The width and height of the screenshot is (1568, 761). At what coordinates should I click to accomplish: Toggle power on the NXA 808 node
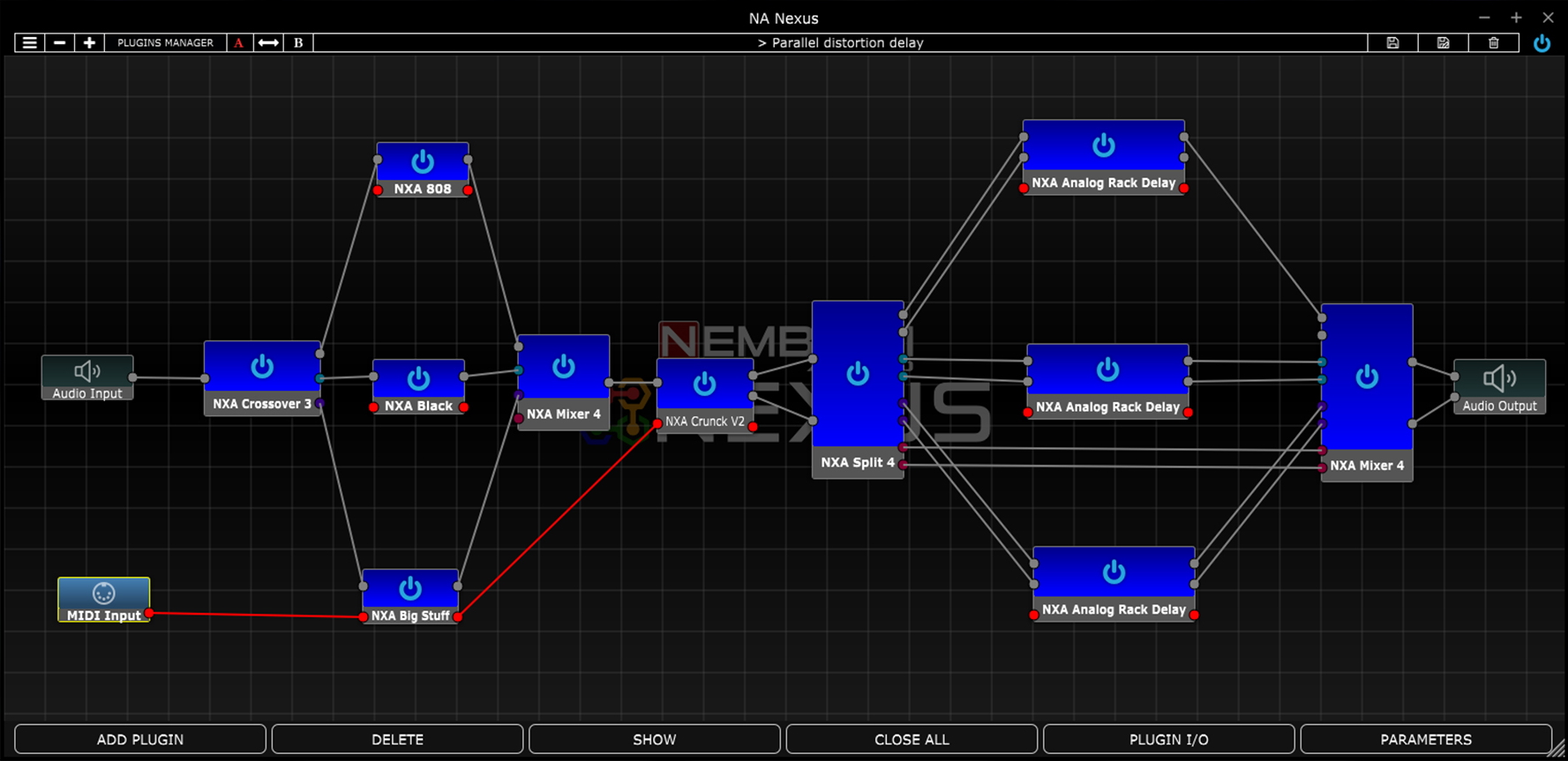click(423, 161)
